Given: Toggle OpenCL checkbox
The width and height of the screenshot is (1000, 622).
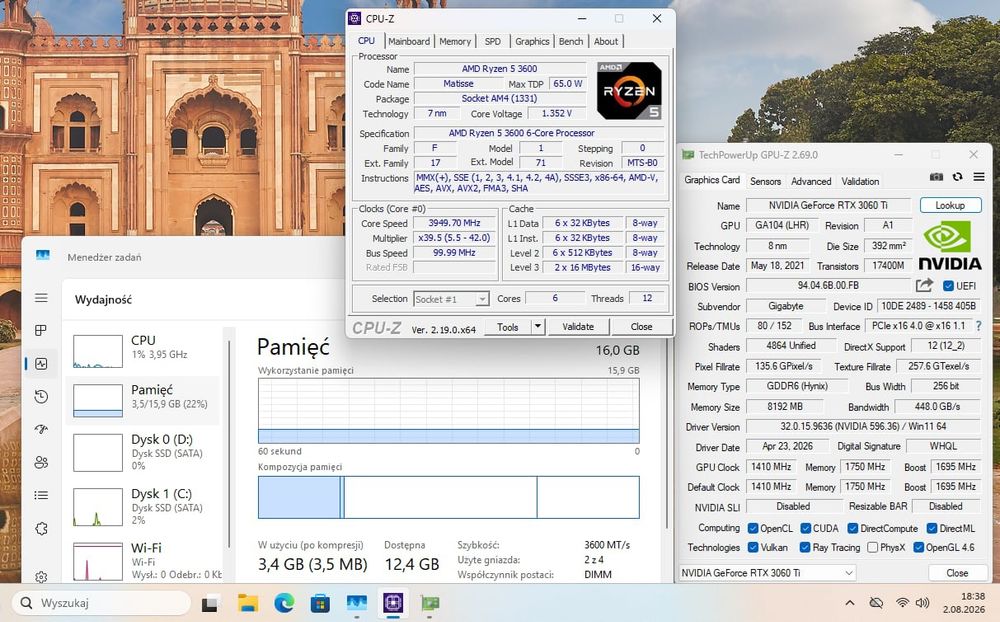Looking at the screenshot, I should coord(753,528).
